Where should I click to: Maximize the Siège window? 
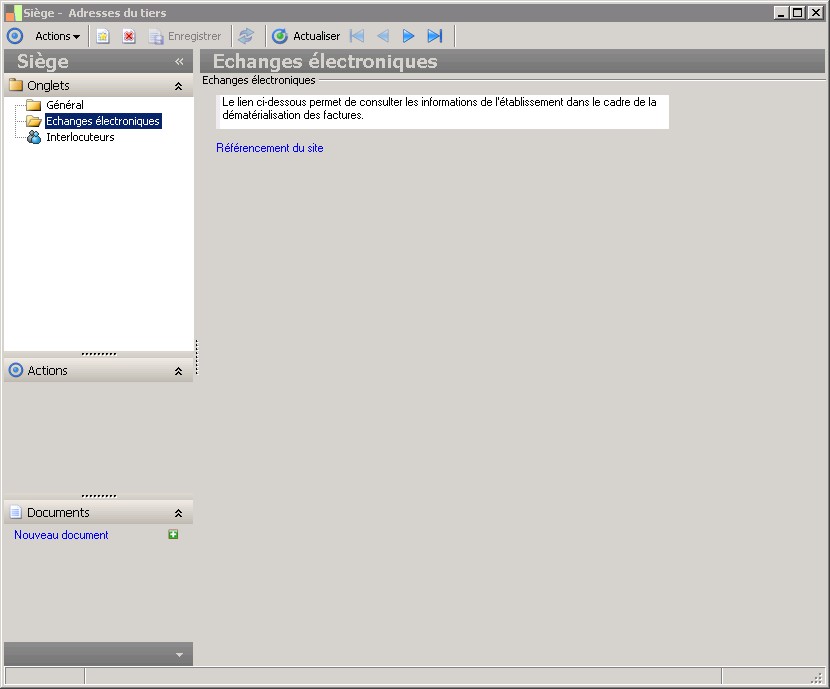point(798,12)
